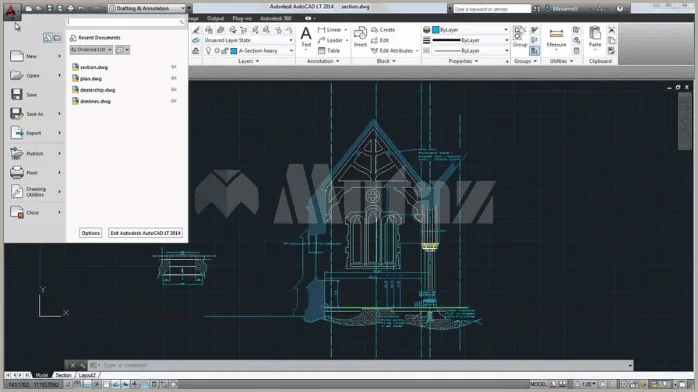Pin dealership.dwg in recent documents

click(x=174, y=90)
